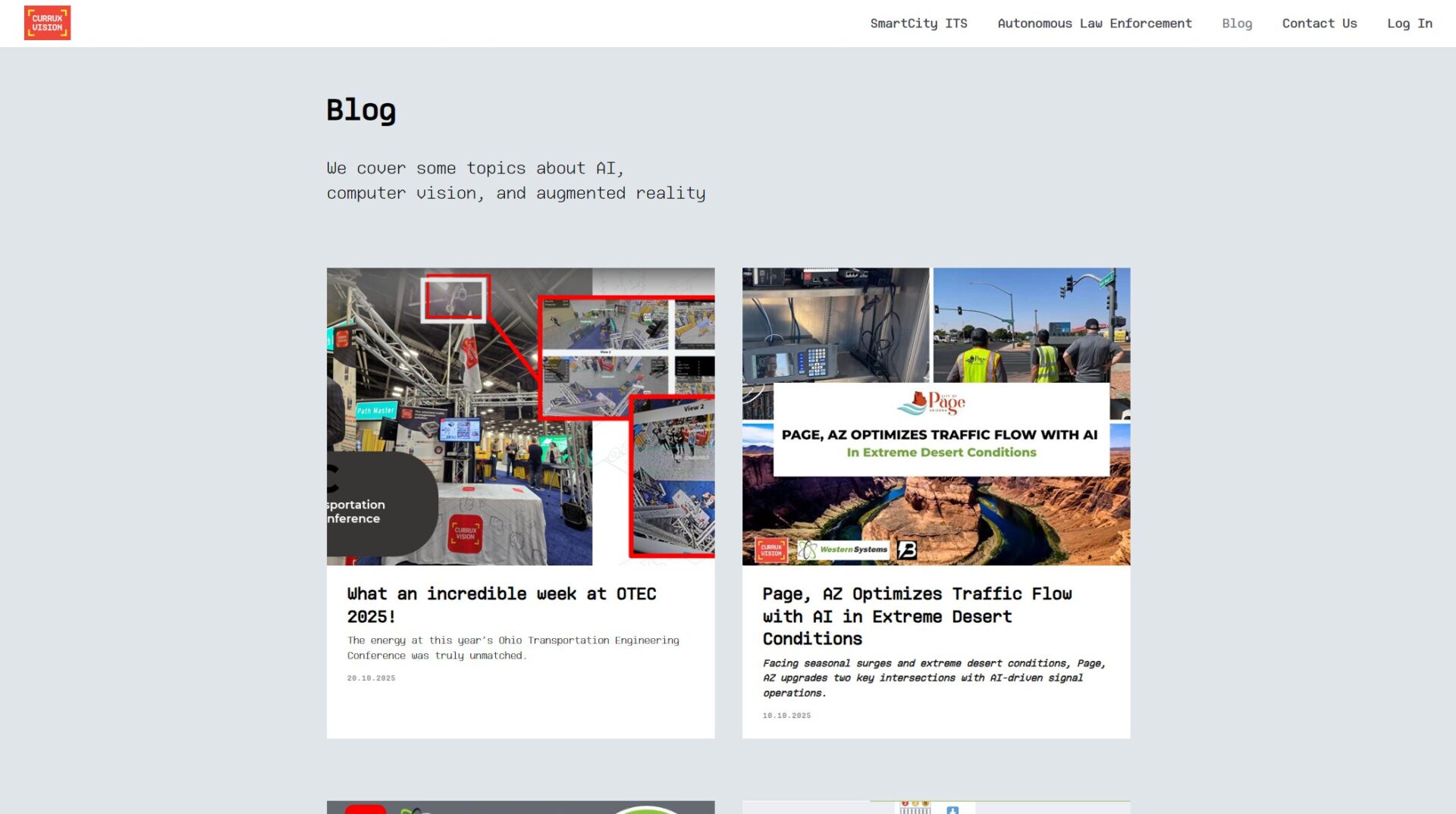
Task: Open the partially visible blog card below OTEC post
Action: pos(520,806)
